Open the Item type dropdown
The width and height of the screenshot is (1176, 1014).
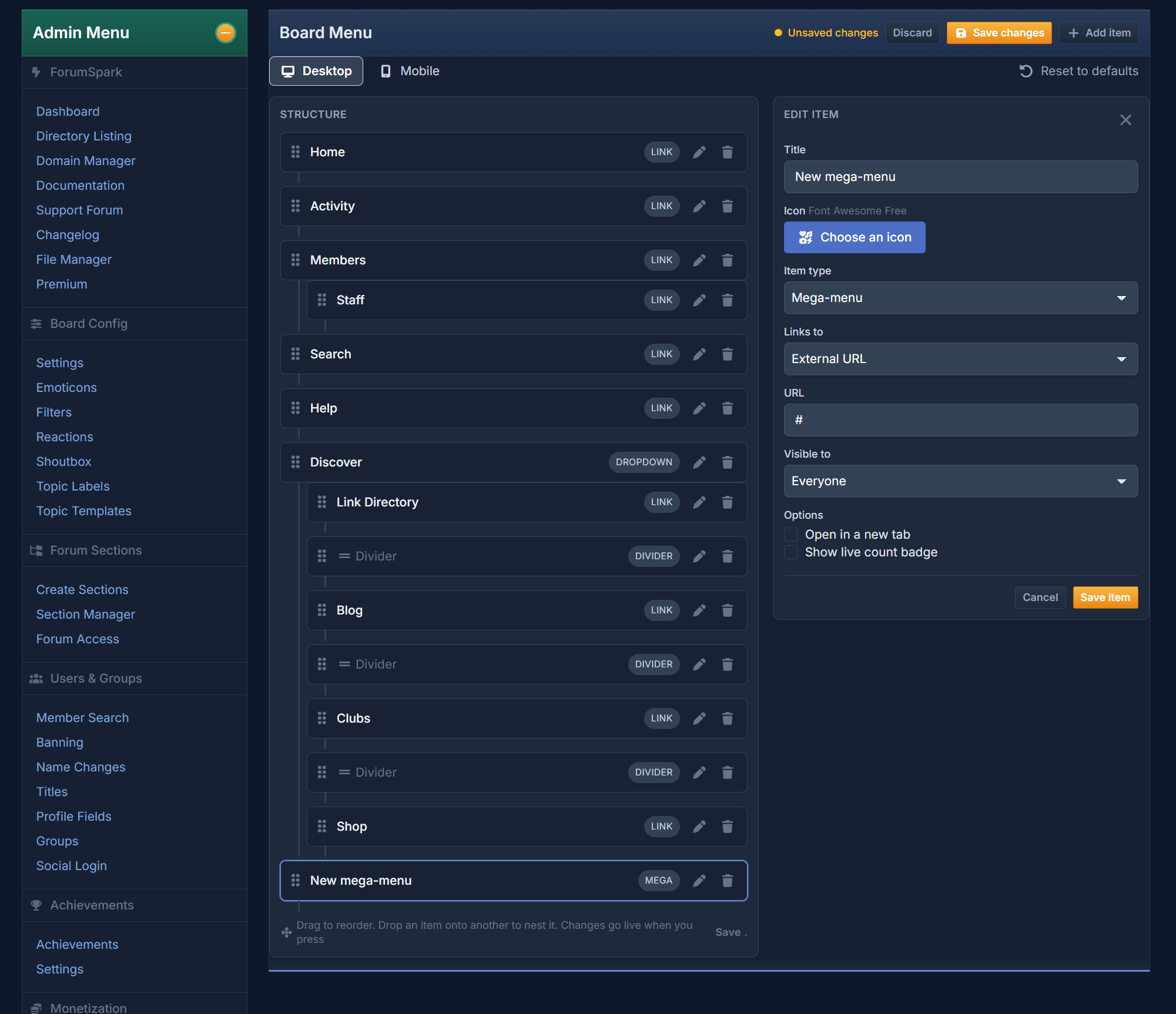click(x=960, y=298)
